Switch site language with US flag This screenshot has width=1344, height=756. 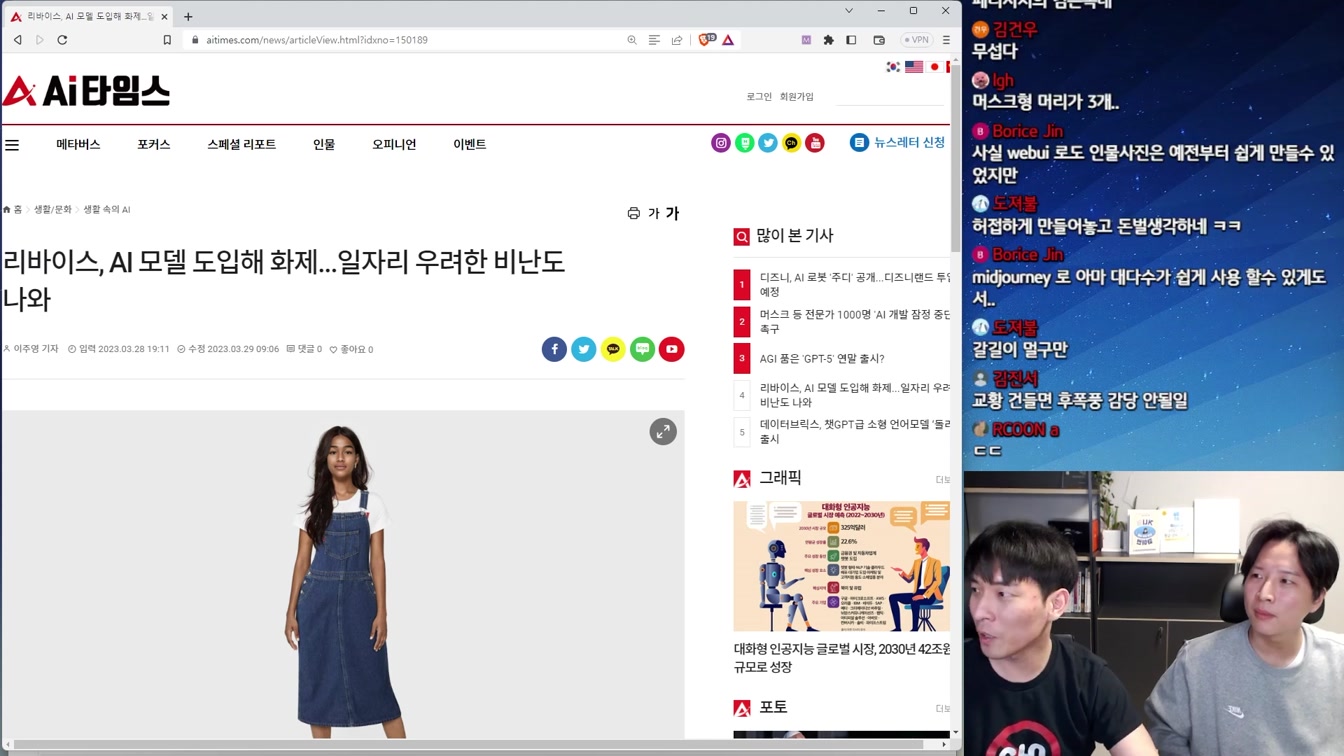tap(914, 67)
